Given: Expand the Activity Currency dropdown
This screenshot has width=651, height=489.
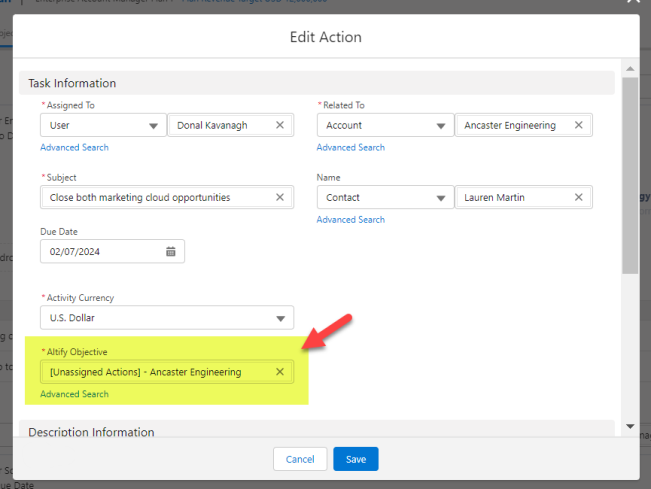Looking at the screenshot, I should (x=167, y=318).
